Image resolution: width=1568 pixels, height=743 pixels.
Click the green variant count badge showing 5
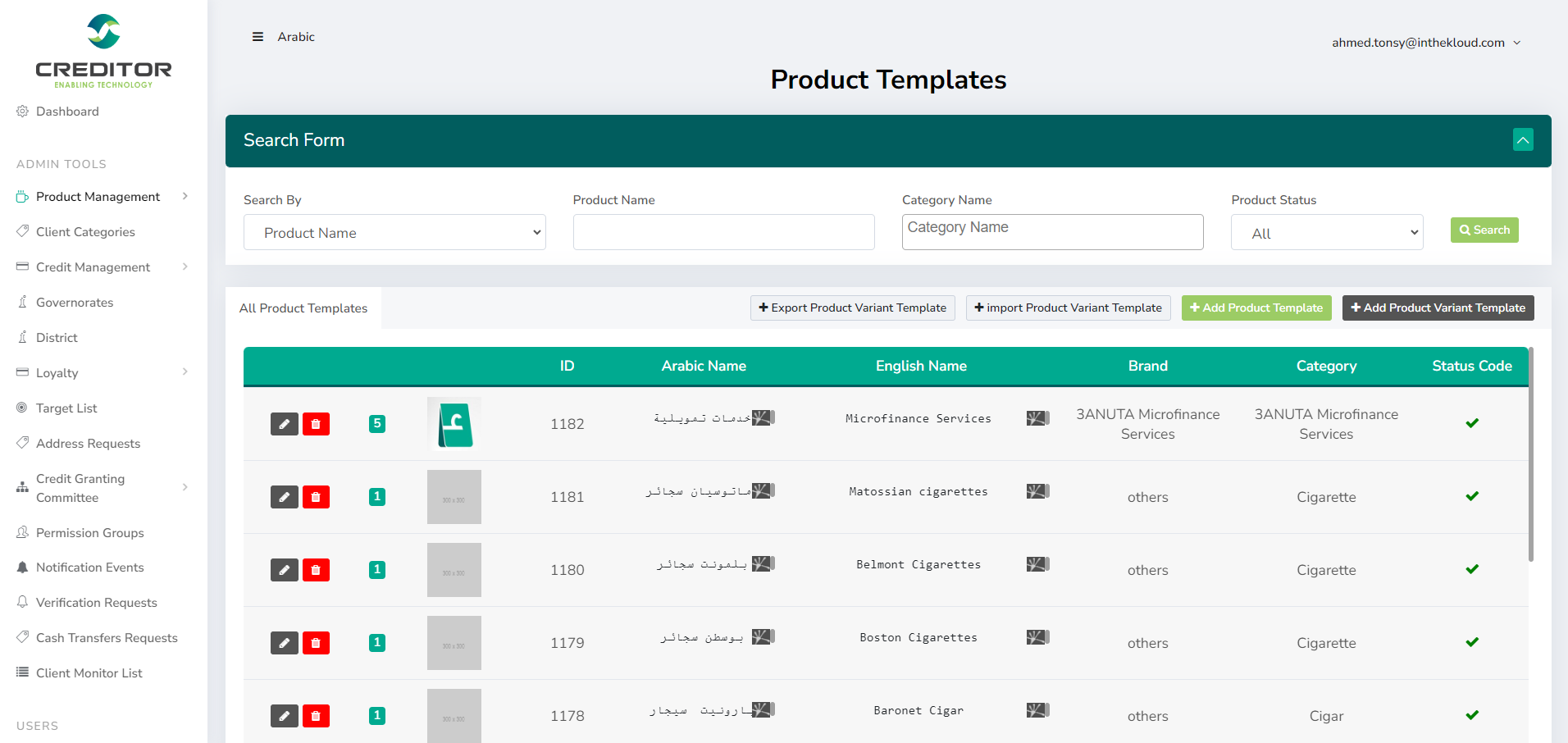(377, 424)
